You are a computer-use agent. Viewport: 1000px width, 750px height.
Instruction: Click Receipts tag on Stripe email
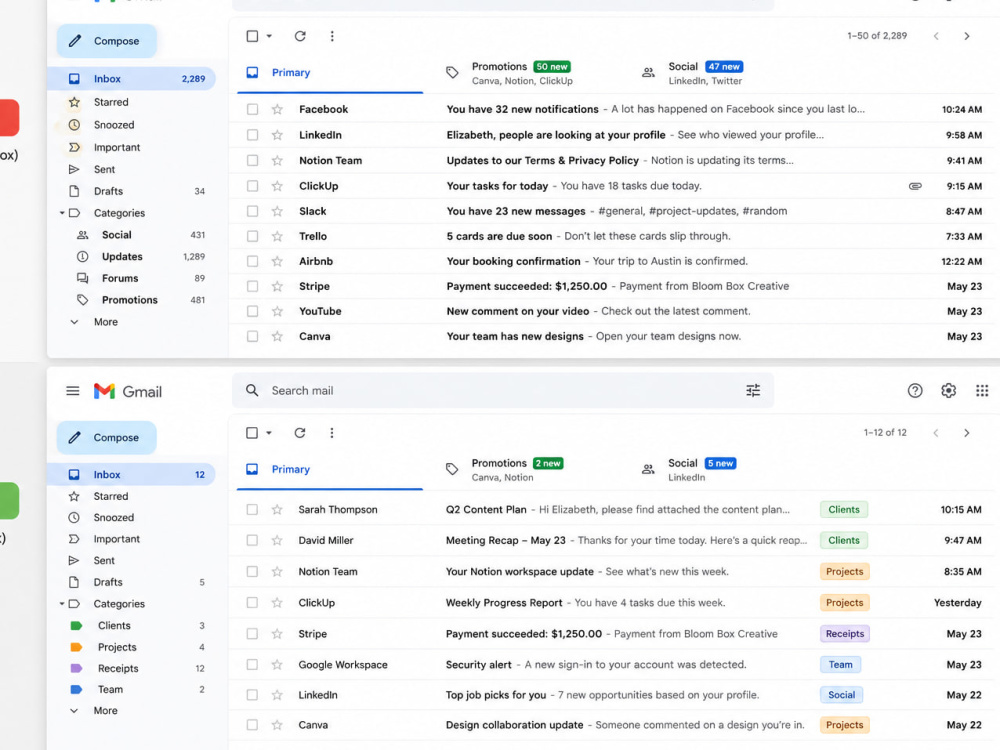click(844, 634)
